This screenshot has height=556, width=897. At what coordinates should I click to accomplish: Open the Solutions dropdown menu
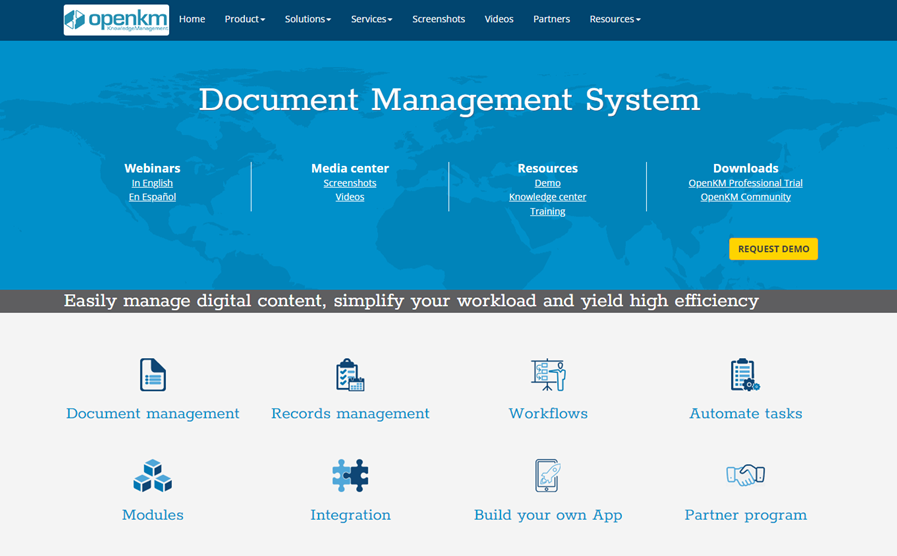pyautogui.click(x=307, y=19)
